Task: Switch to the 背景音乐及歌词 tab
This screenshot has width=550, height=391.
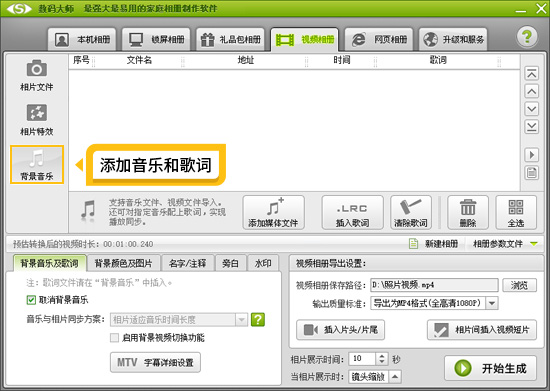Action: click(49, 263)
